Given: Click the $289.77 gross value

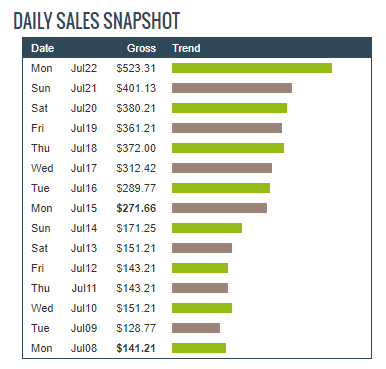Looking at the screenshot, I should click(136, 188).
